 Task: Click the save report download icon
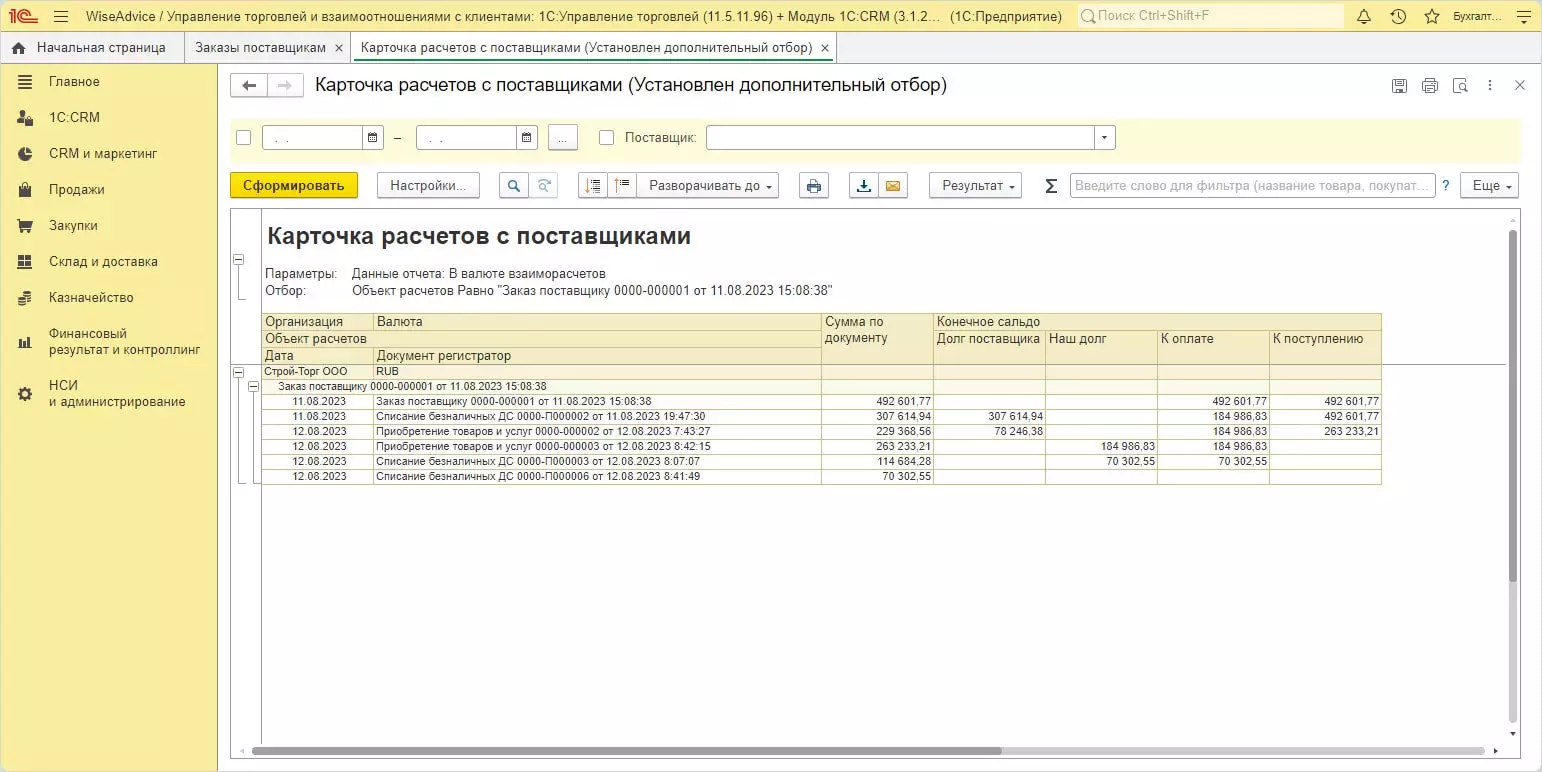pos(863,186)
